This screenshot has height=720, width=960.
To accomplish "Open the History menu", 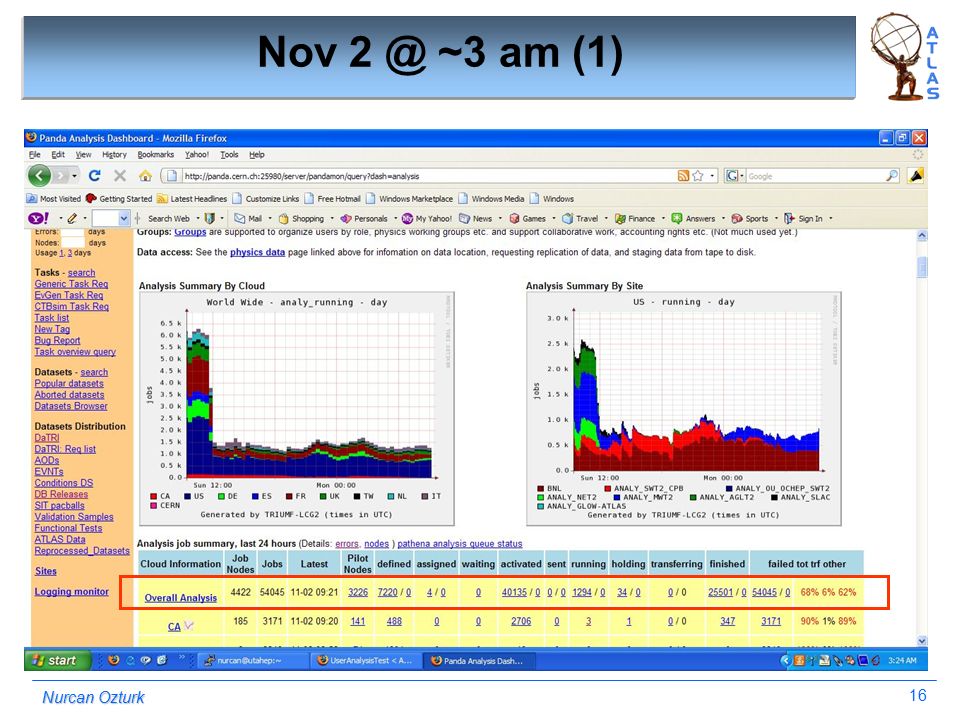I will (x=114, y=155).
